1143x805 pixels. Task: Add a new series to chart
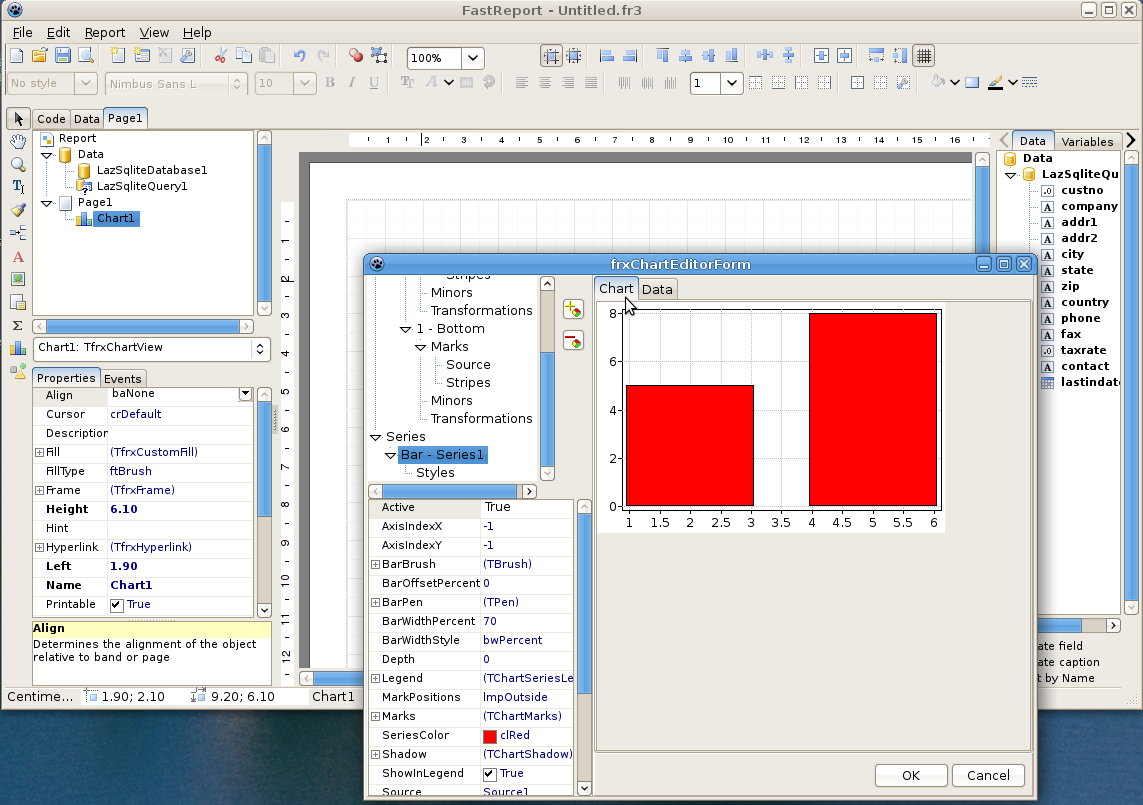573,310
